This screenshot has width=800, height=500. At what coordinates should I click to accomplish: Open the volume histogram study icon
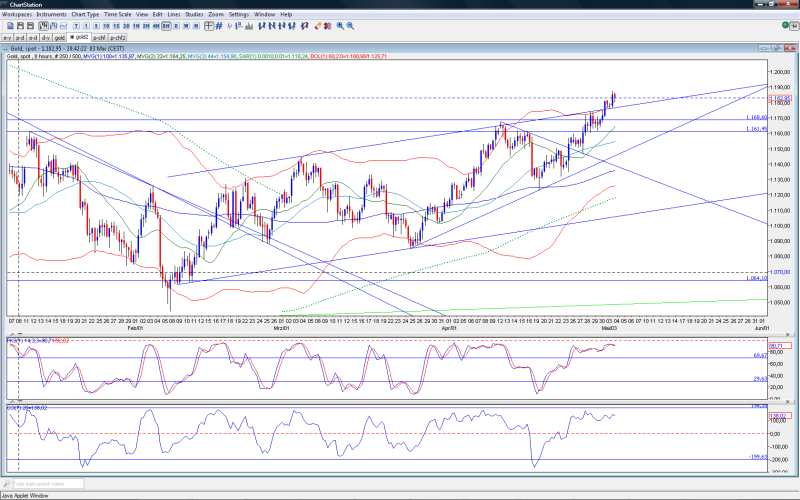coord(249,26)
